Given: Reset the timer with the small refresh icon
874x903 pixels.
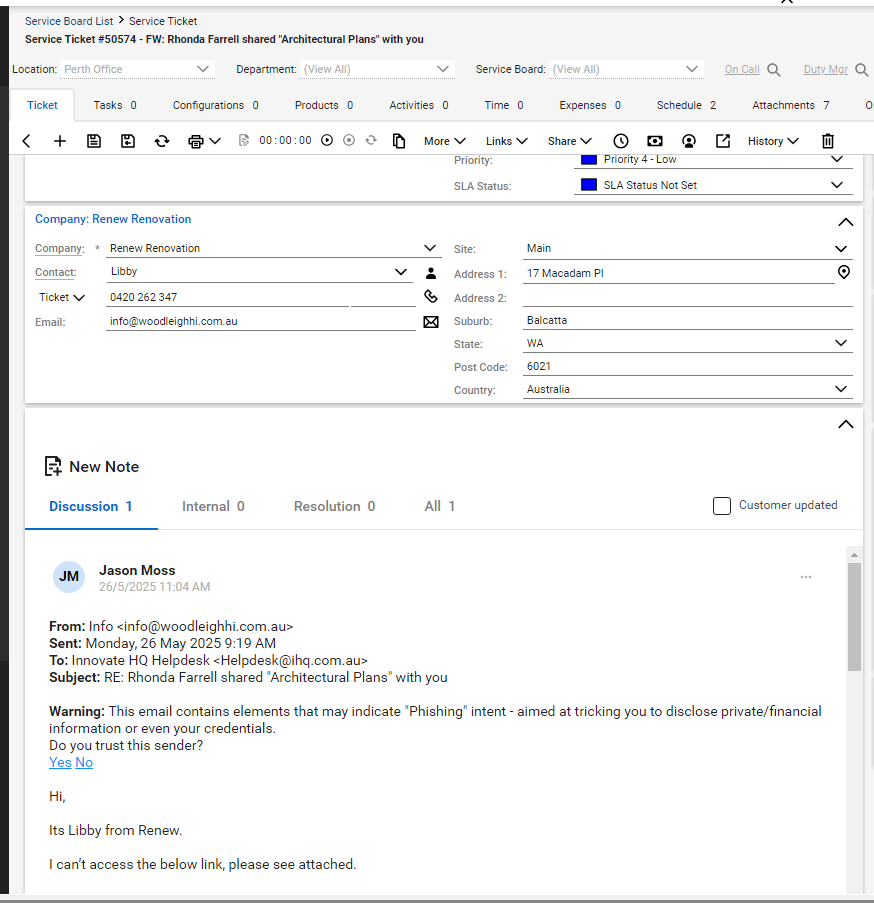Looking at the screenshot, I should (x=371, y=141).
